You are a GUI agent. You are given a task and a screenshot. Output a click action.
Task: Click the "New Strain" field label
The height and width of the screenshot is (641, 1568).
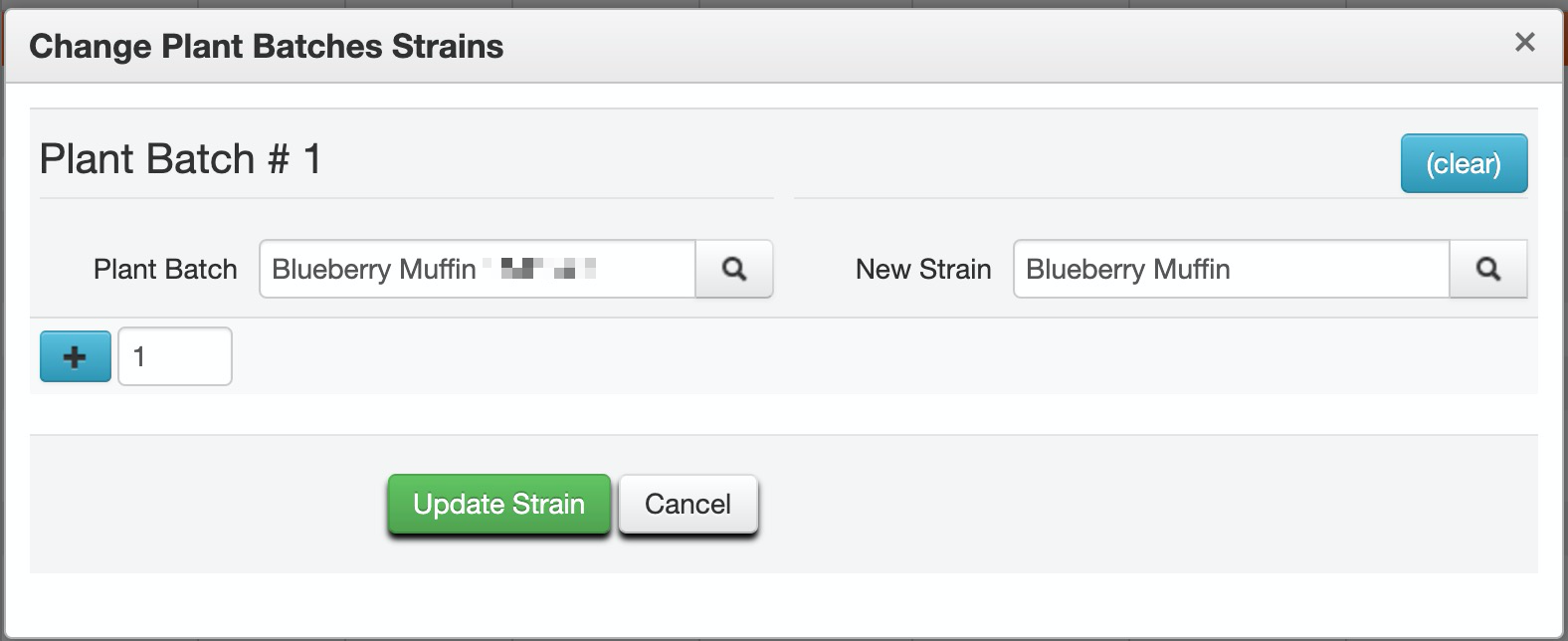(923, 270)
